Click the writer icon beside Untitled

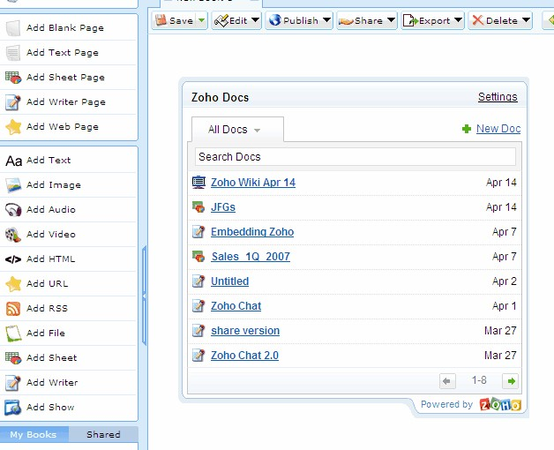198,281
